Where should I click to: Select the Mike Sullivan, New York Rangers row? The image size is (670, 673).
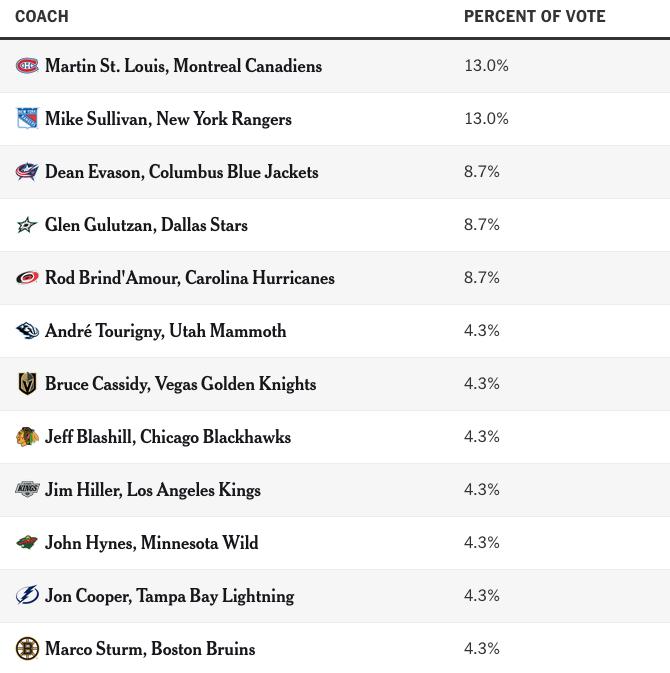tap(335, 119)
